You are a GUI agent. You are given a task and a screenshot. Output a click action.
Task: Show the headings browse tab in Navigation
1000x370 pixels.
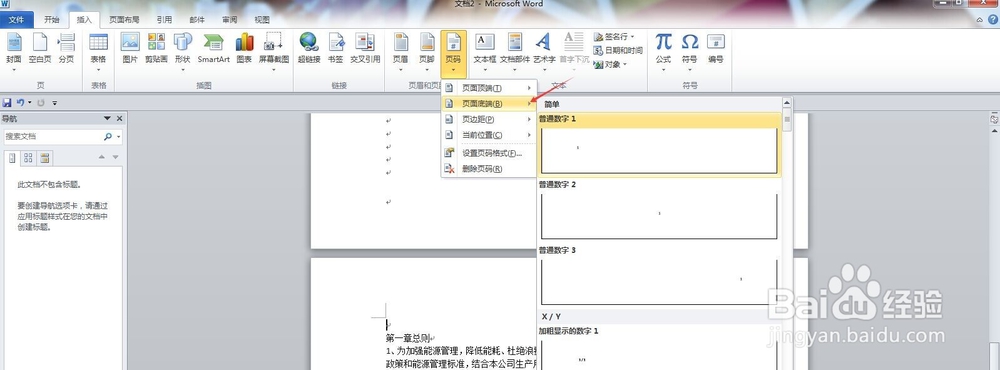click(12, 158)
